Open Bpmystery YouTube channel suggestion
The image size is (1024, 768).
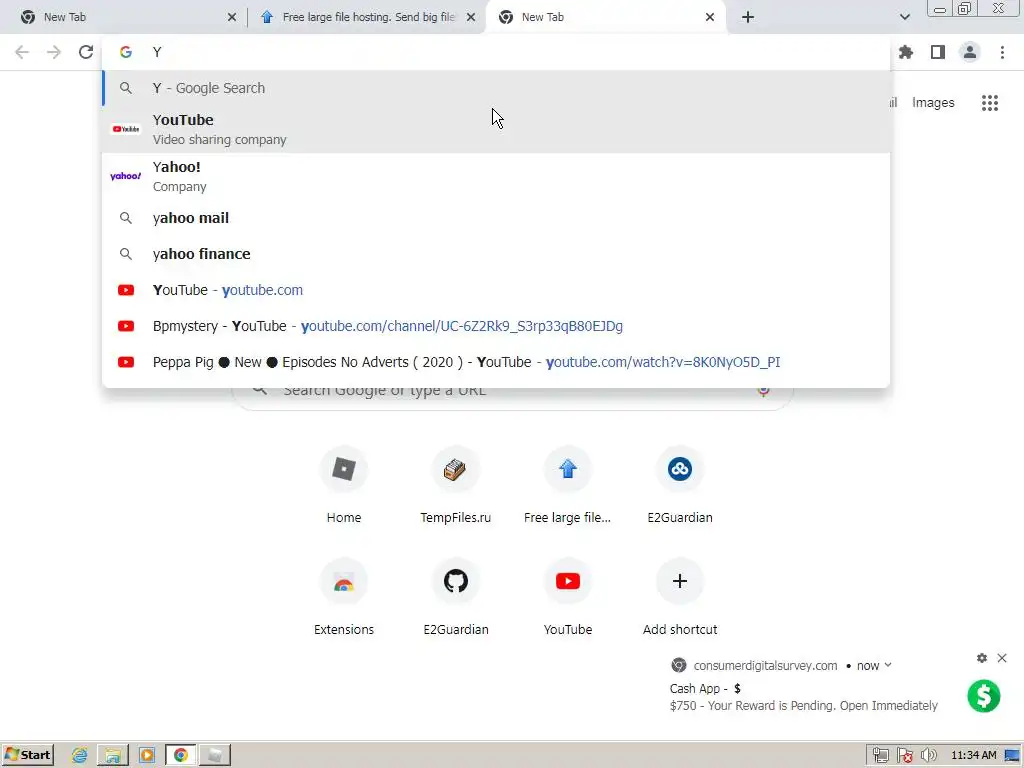pos(496,326)
